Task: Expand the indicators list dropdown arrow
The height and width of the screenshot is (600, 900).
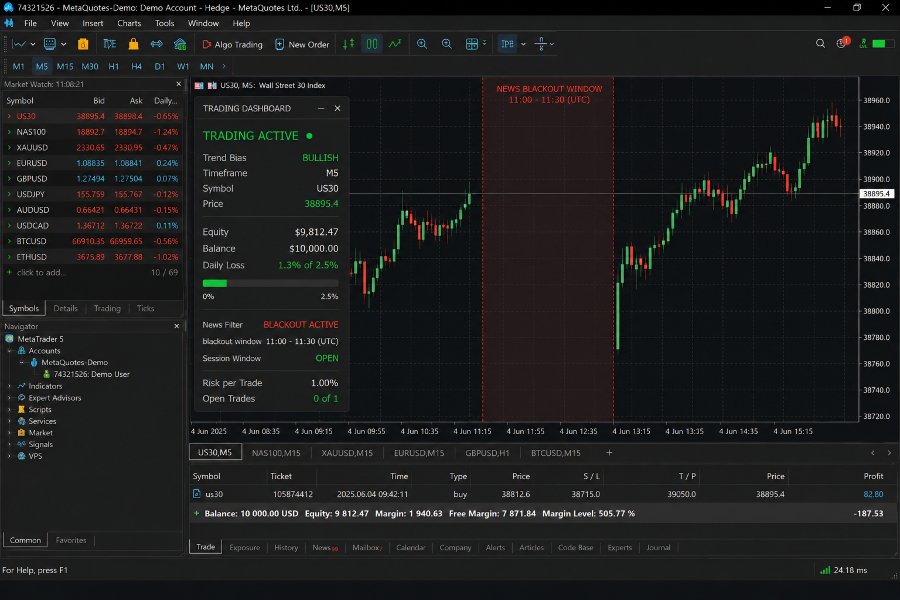Action: click(523, 44)
